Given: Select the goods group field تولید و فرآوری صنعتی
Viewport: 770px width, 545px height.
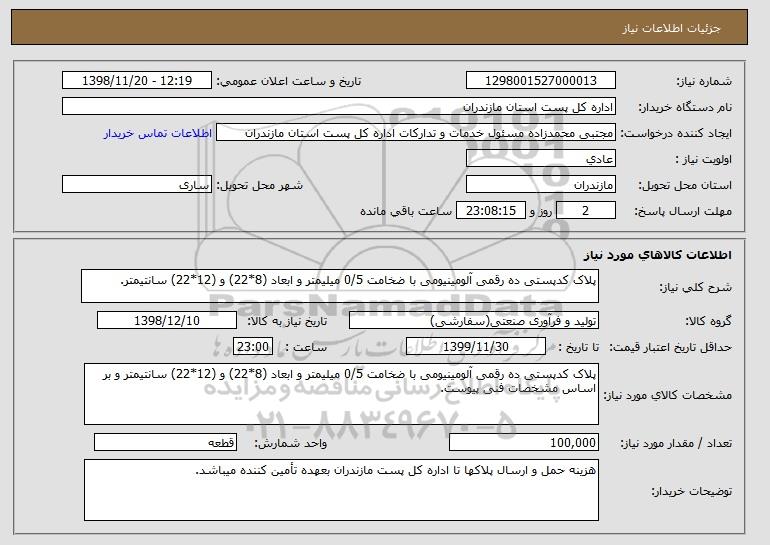Looking at the screenshot, I should 474,321.
